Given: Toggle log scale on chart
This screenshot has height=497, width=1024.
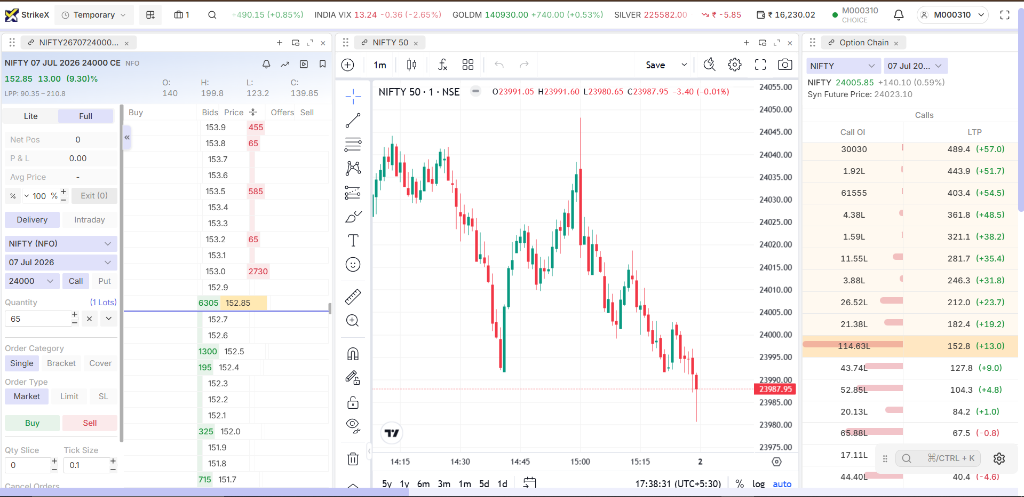Looking at the screenshot, I should (758, 484).
